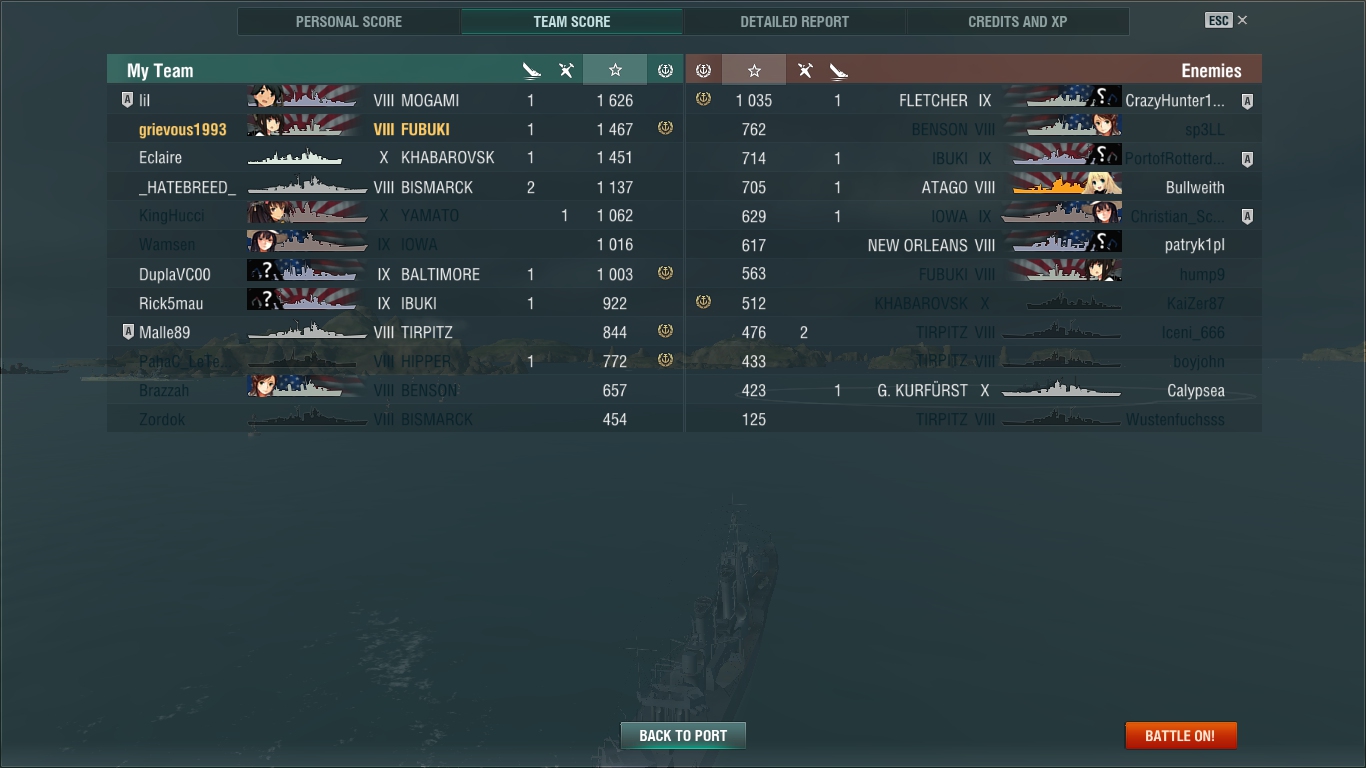1366x768 pixels.
Task: Sort My Team by star XP column
Action: [615, 70]
